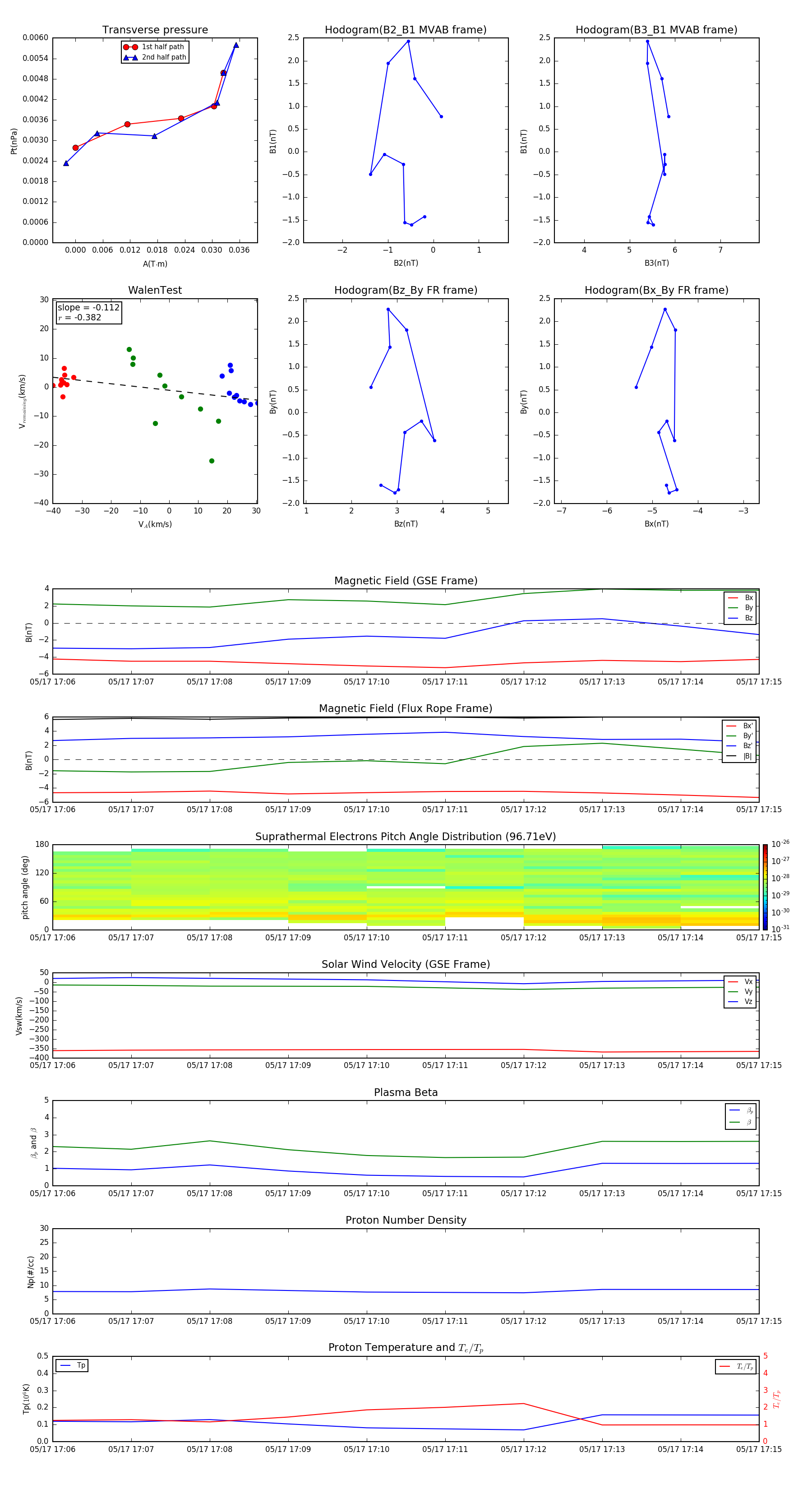Click the 'Pt(nPa)' y-axis label
Image resolution: width=812 pixels, height=1489 pixels.
click(x=14, y=140)
